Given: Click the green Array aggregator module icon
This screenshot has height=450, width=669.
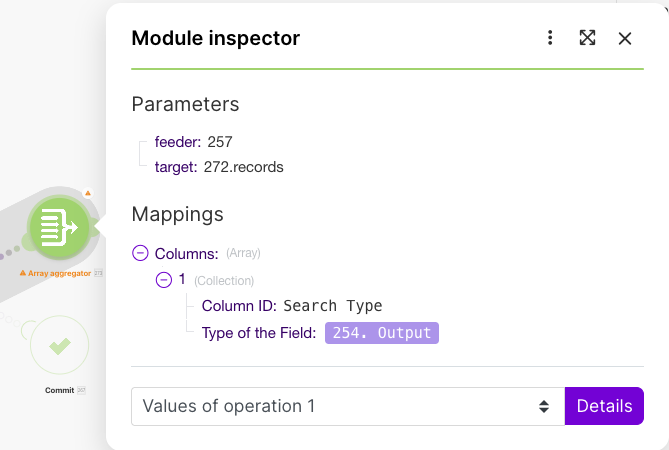Looking at the screenshot, I should point(60,228).
